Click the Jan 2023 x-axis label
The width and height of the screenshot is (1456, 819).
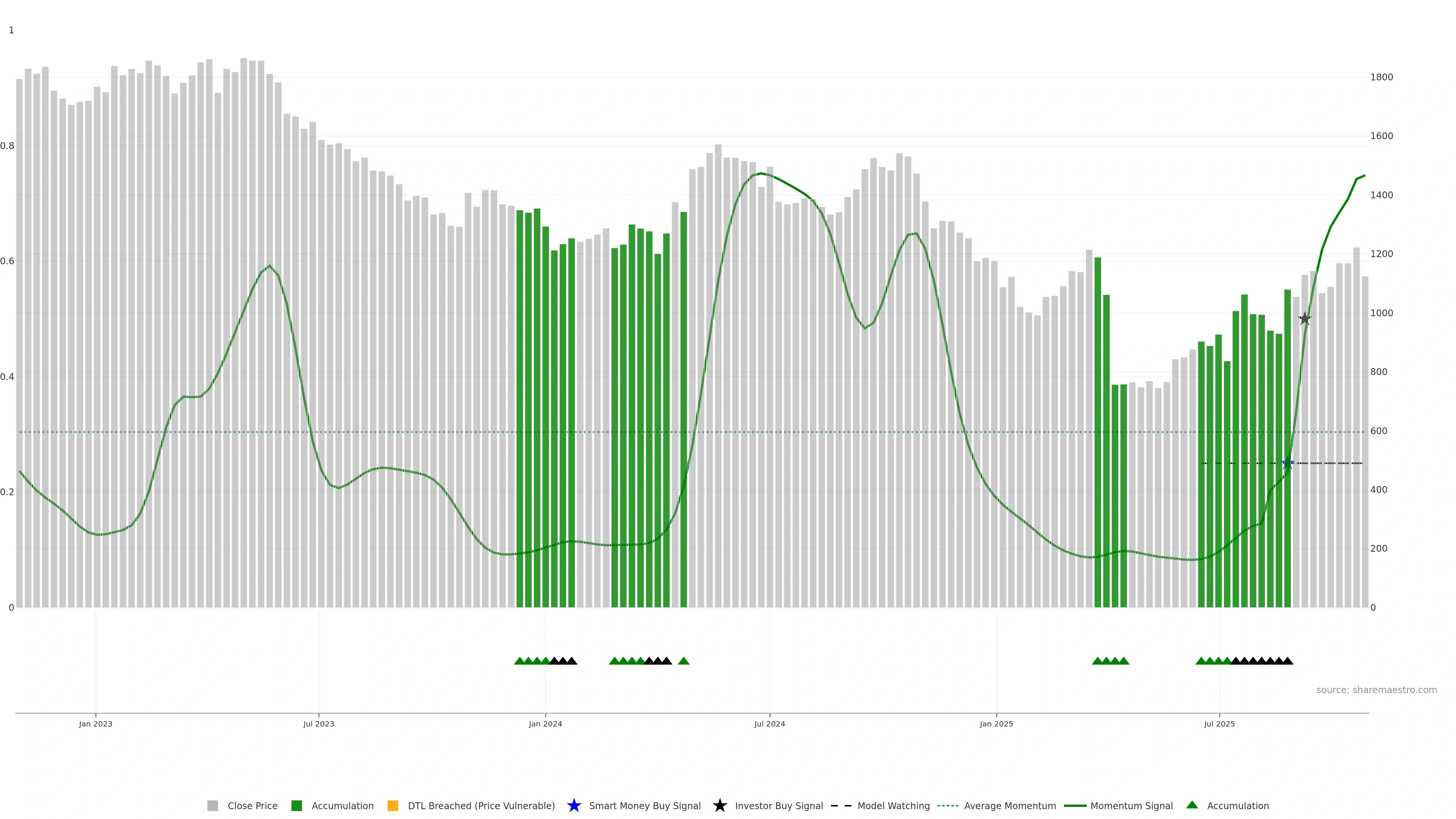pyautogui.click(x=96, y=723)
